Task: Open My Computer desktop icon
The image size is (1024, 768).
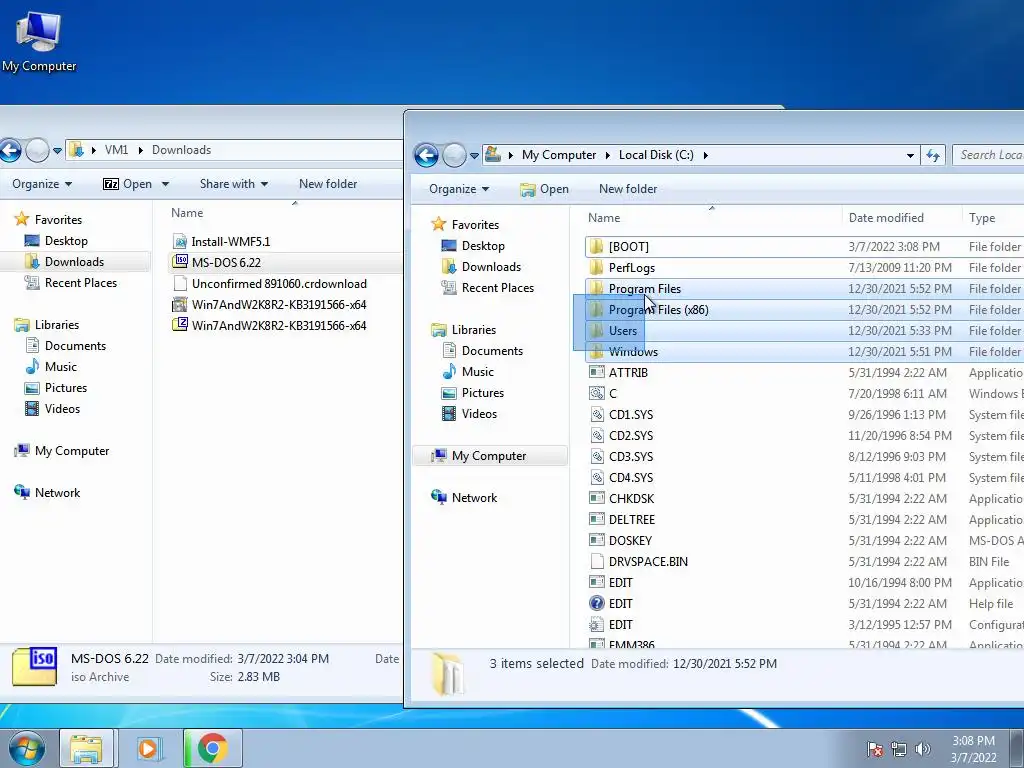Action: 39,40
